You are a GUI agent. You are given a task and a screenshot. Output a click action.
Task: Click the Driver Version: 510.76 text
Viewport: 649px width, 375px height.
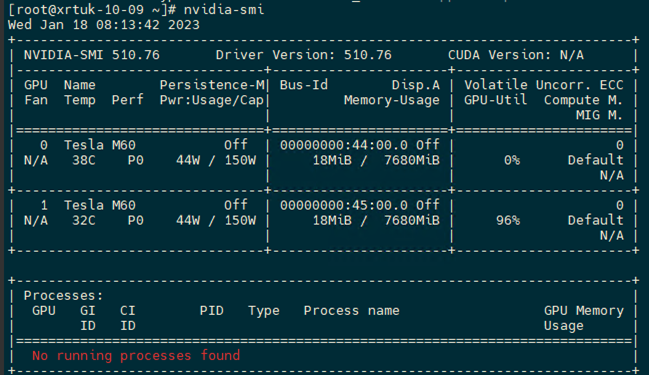click(303, 55)
